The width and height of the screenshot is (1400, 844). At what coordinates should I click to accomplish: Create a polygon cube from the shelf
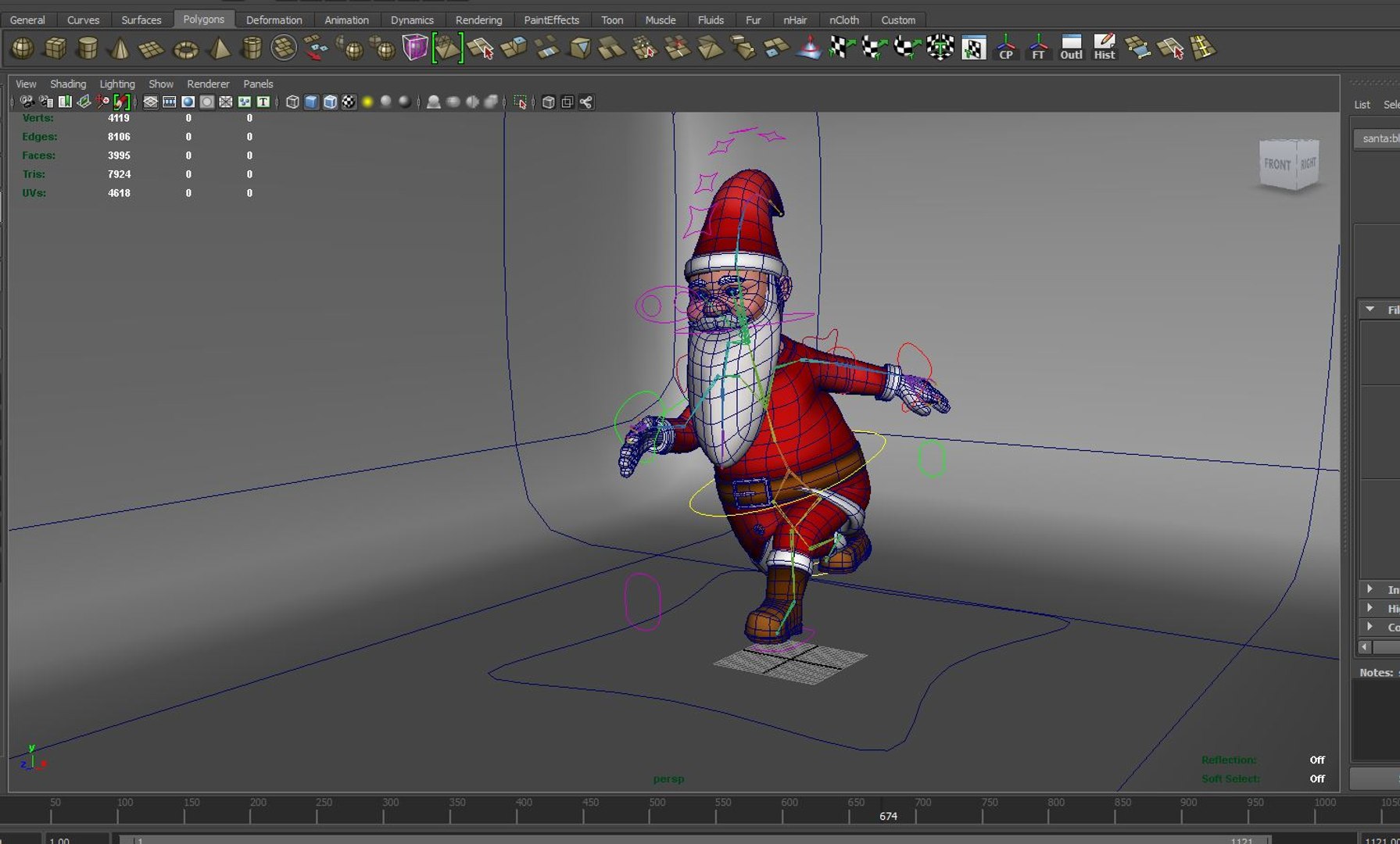click(55, 48)
